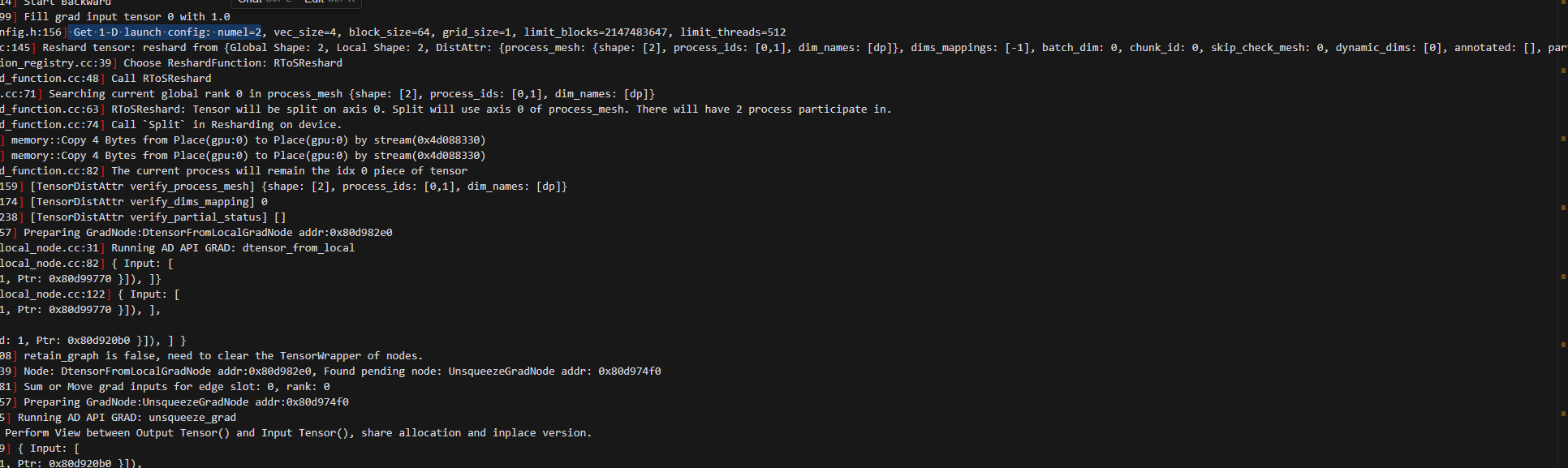This screenshot has width=1568, height=468.
Task: Open the local_node.cc:31 file link
Action: (49, 248)
